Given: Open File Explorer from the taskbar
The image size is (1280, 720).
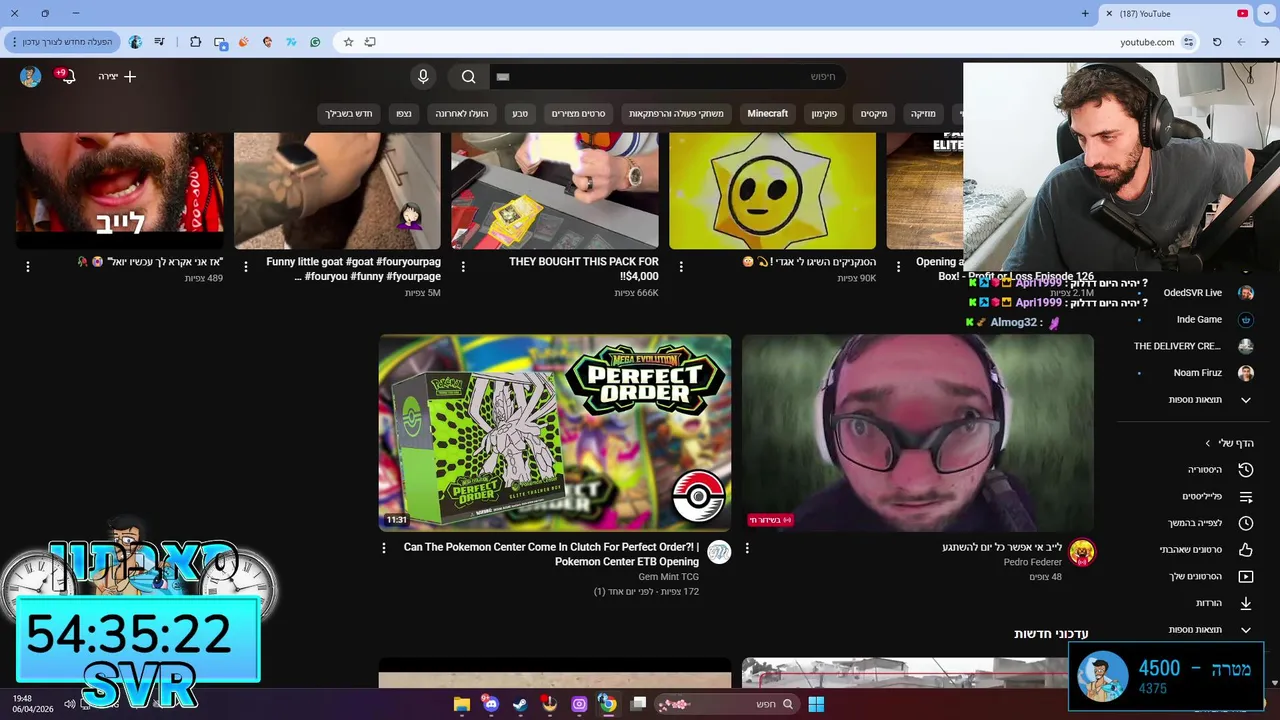Looking at the screenshot, I should (461, 704).
